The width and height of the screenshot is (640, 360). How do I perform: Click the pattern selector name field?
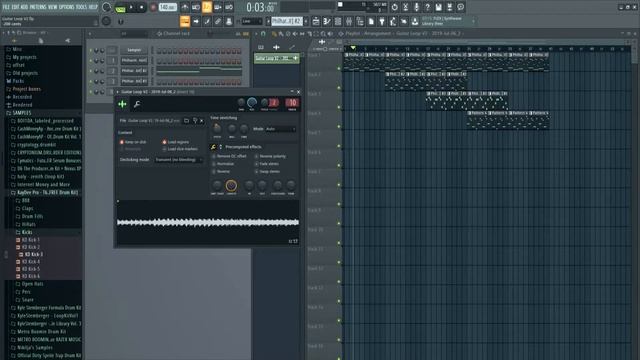pyautogui.click(x=287, y=21)
